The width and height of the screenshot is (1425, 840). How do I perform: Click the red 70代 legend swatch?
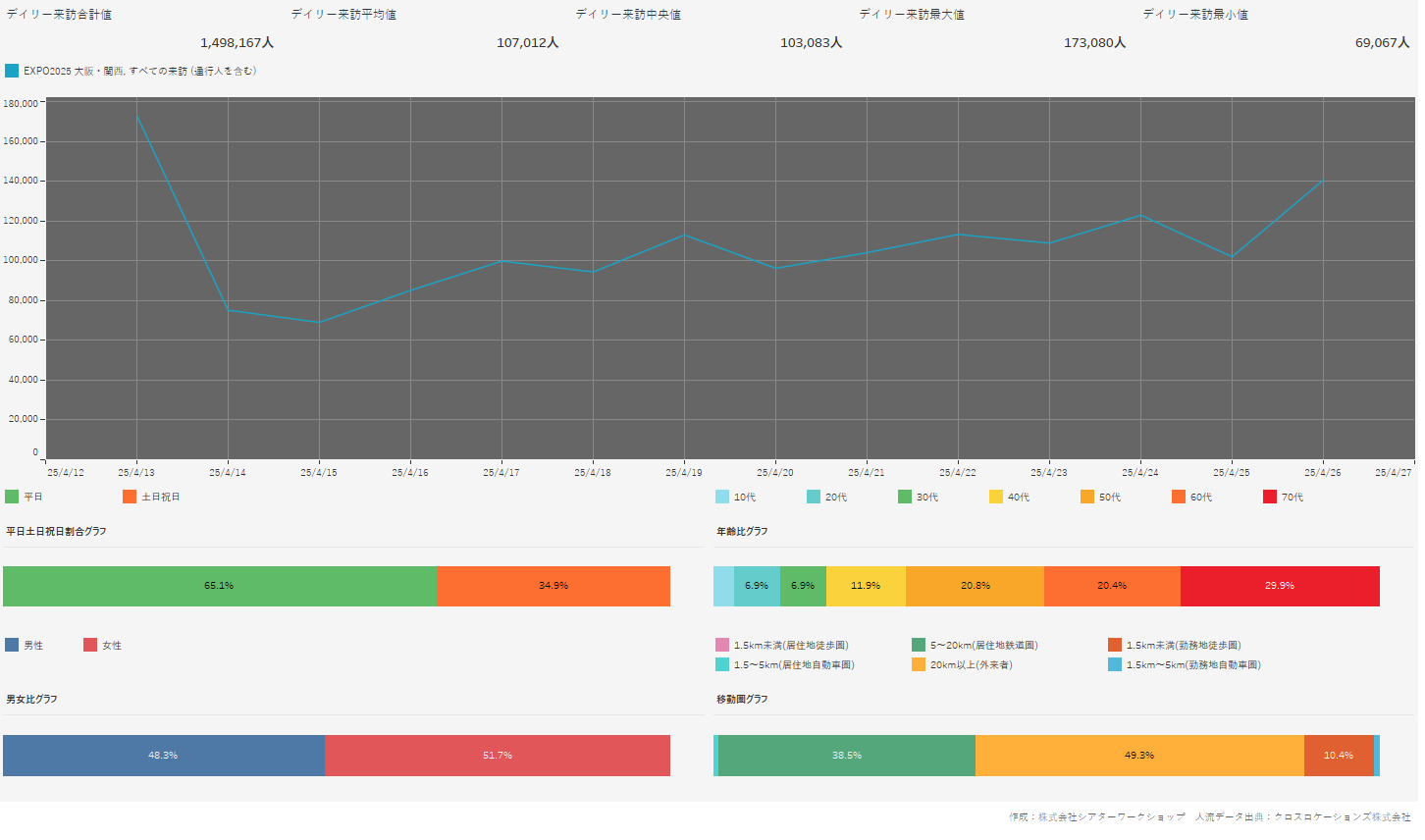1270,497
